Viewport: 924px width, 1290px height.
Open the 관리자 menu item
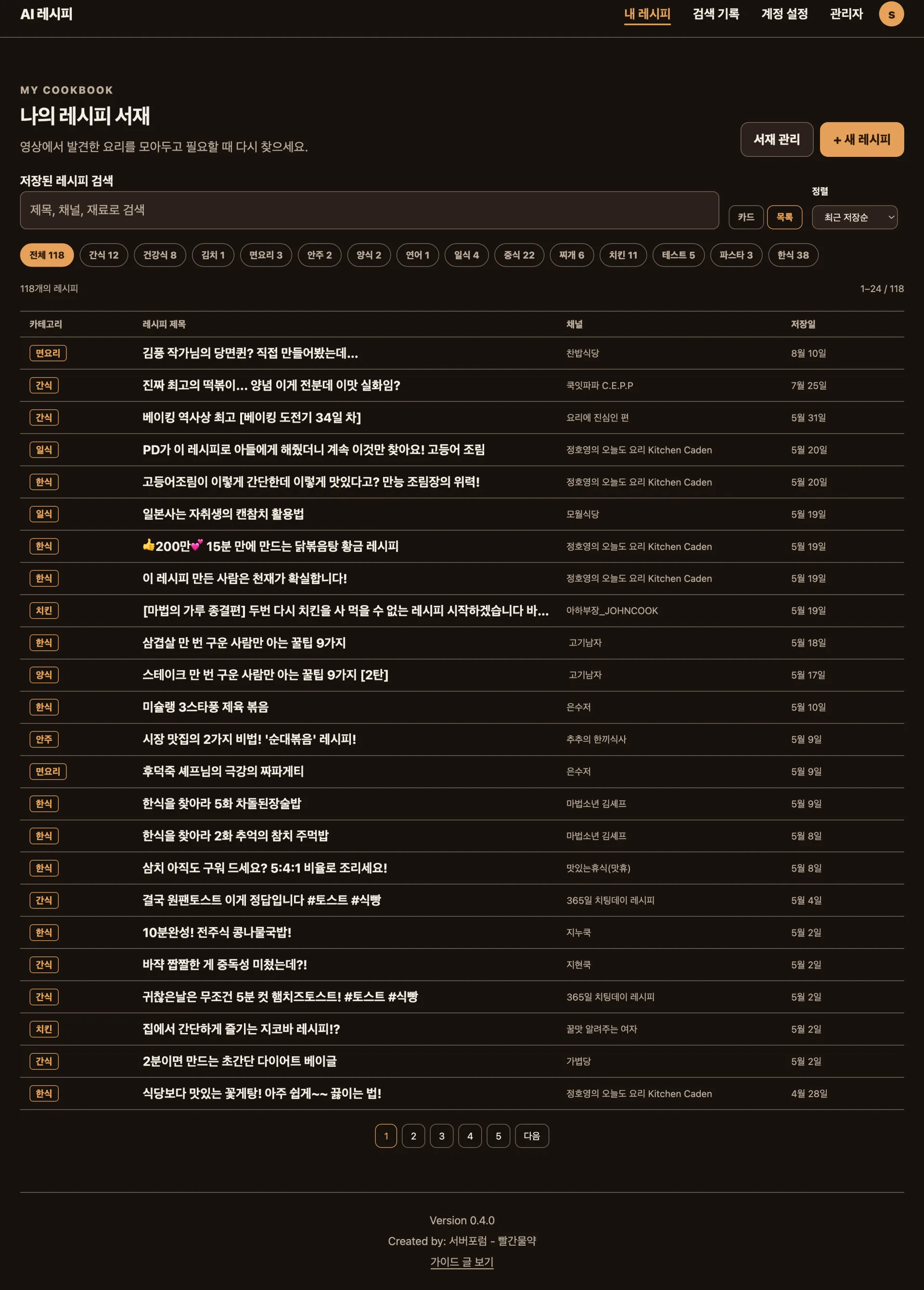[846, 14]
